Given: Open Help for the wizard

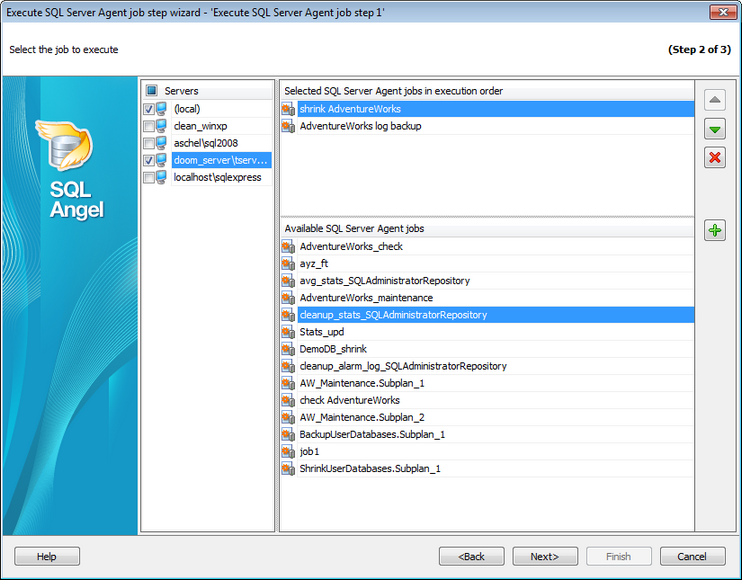Looking at the screenshot, I should pyautogui.click(x=47, y=556).
